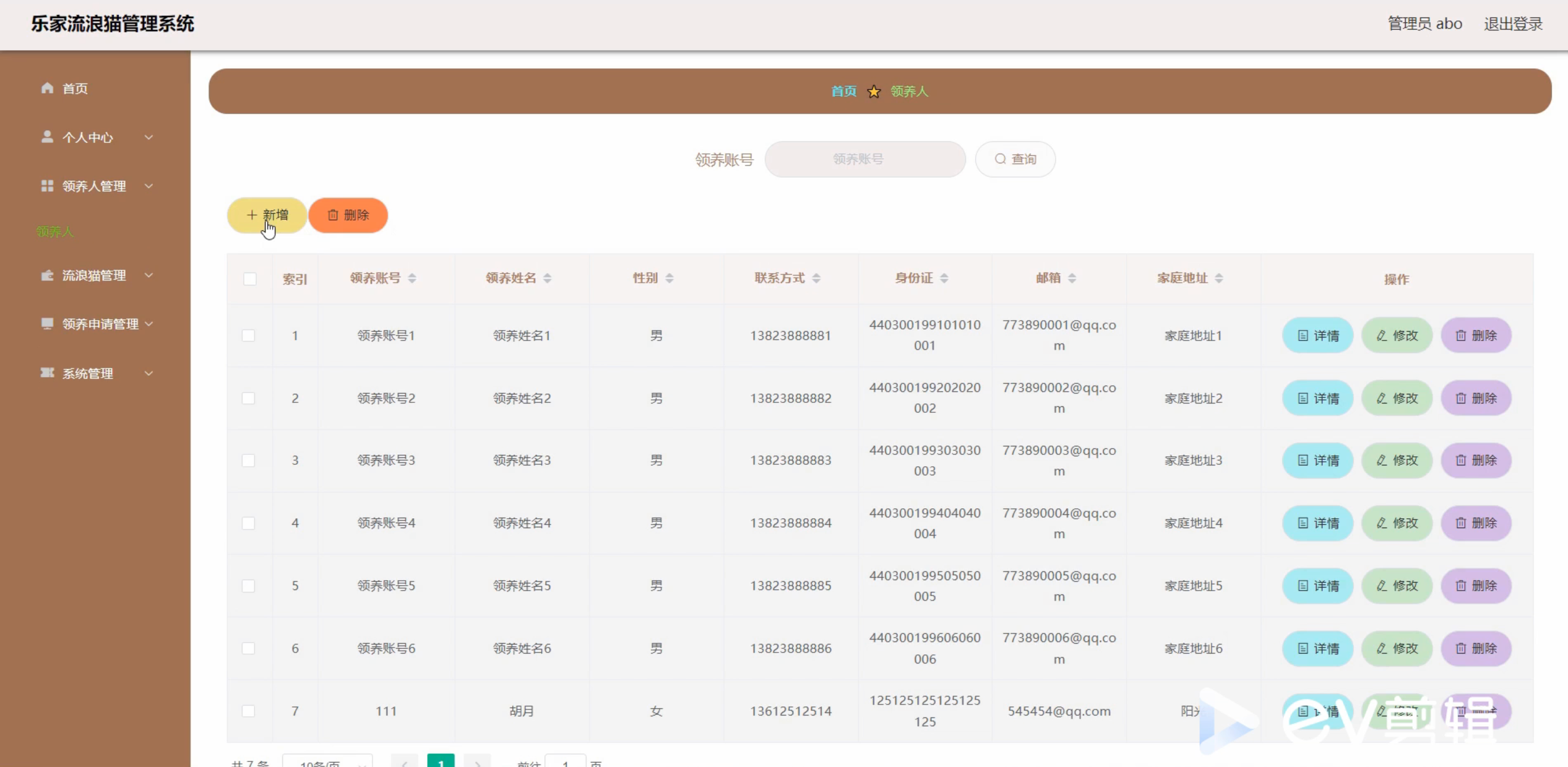The image size is (1568, 767).
Task: Click the 操作 column header
Action: 1397,279
